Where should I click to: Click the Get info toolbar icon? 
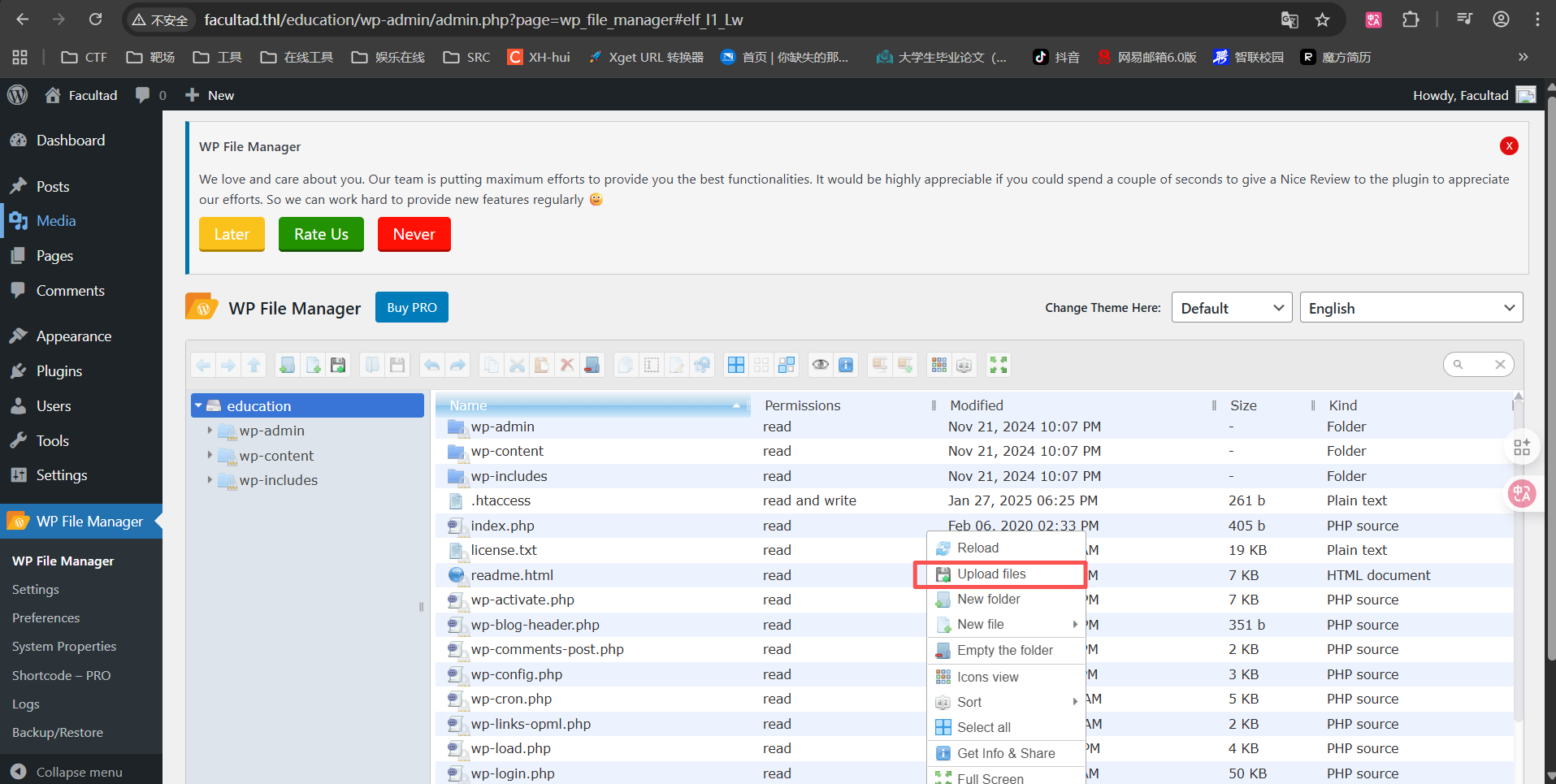tap(846, 366)
